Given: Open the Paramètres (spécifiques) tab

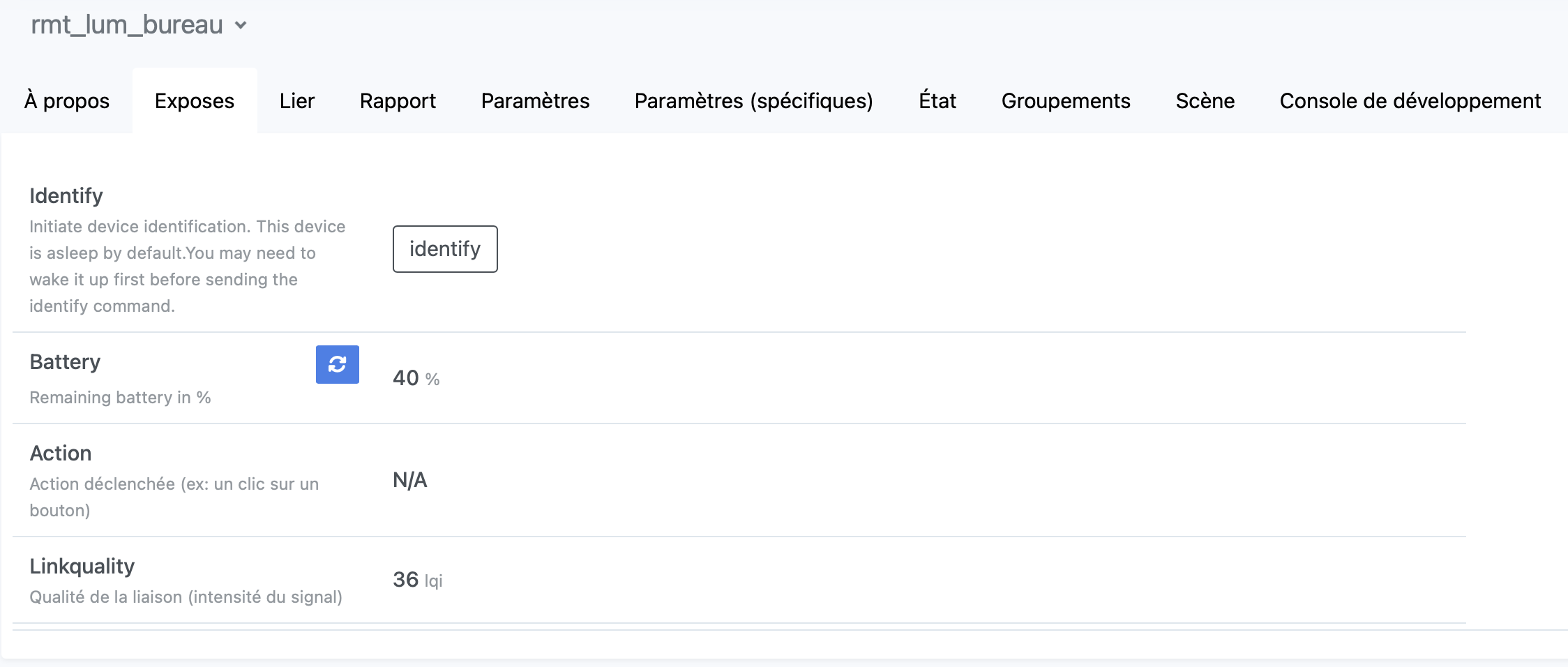Looking at the screenshot, I should tap(754, 101).
